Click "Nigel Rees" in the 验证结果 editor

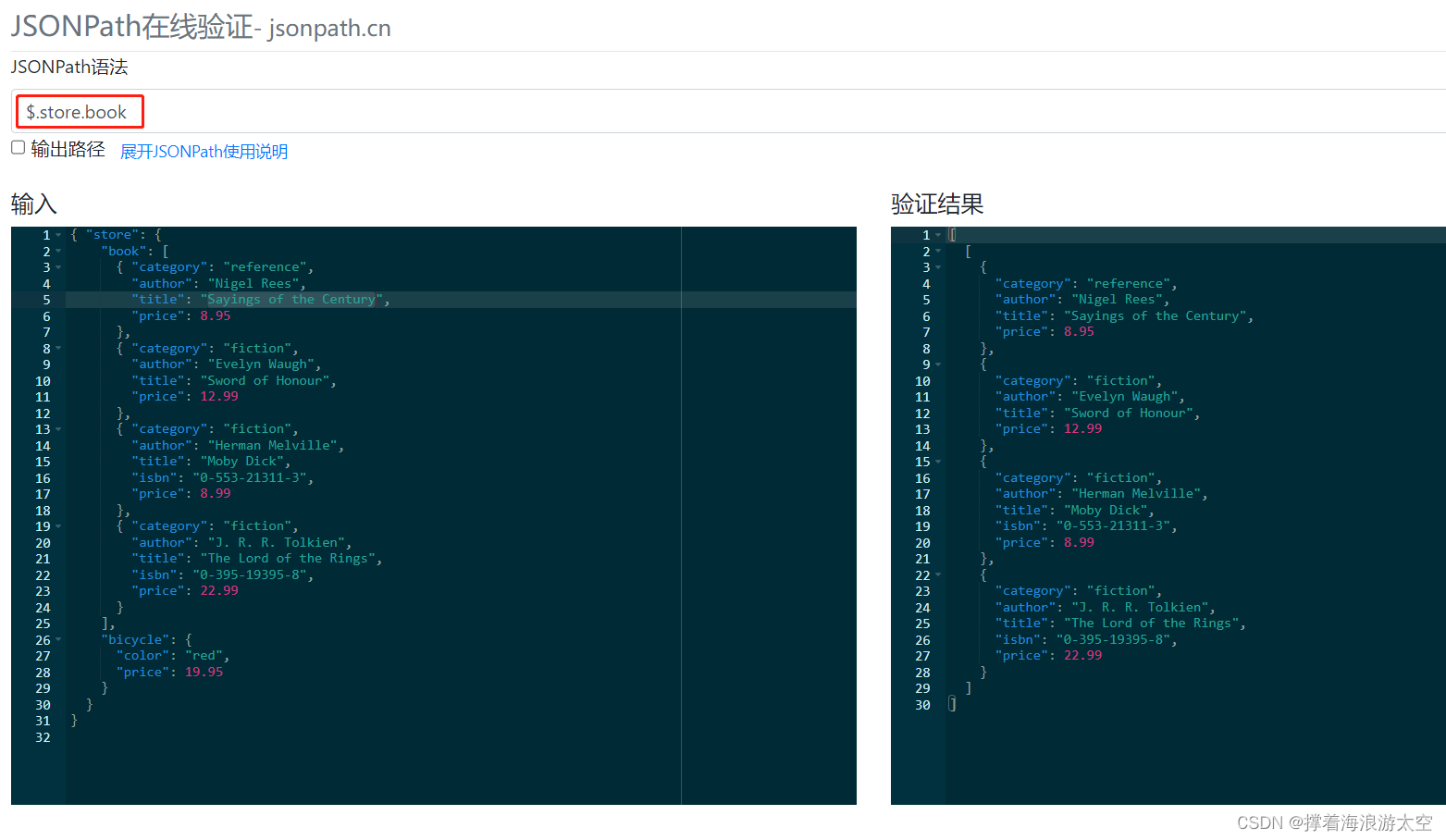(1118, 300)
